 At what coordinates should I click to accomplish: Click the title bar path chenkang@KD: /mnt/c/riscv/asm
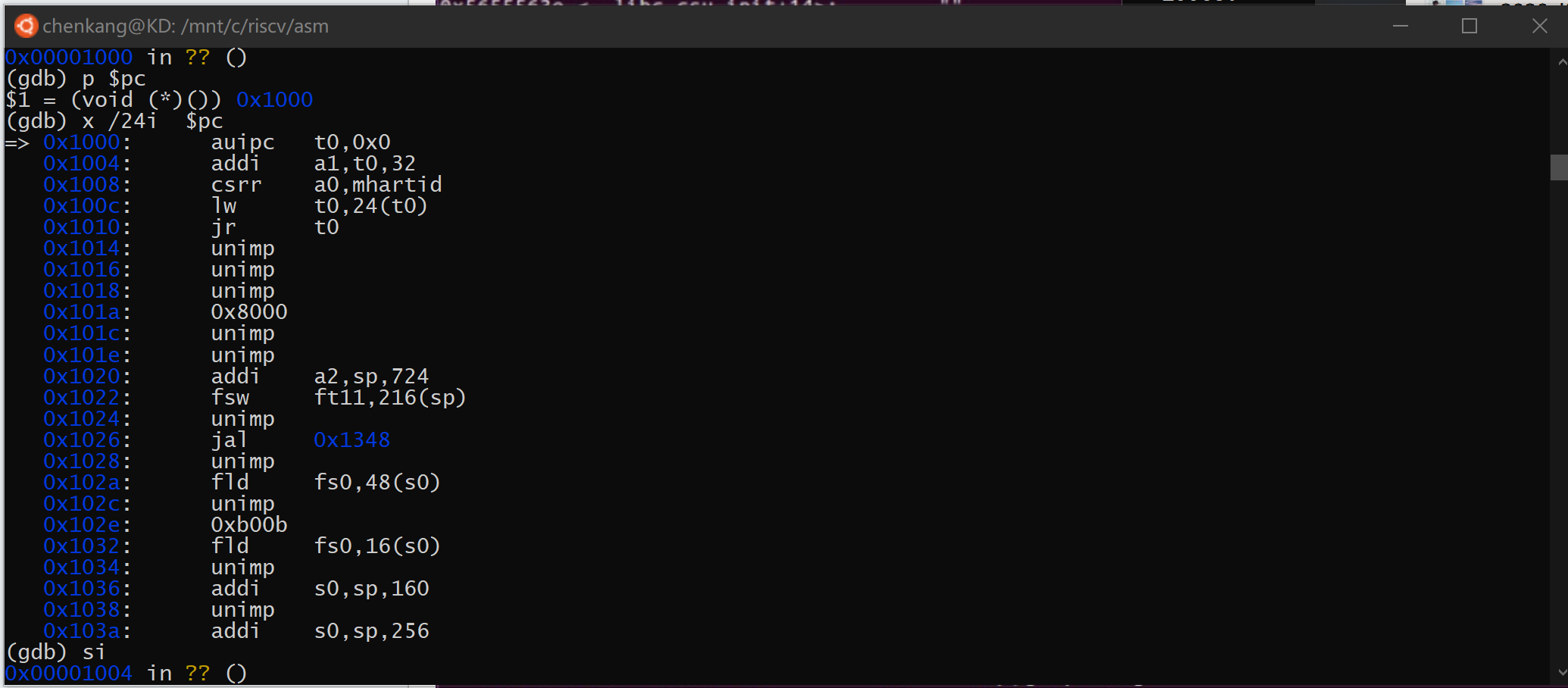(x=186, y=25)
